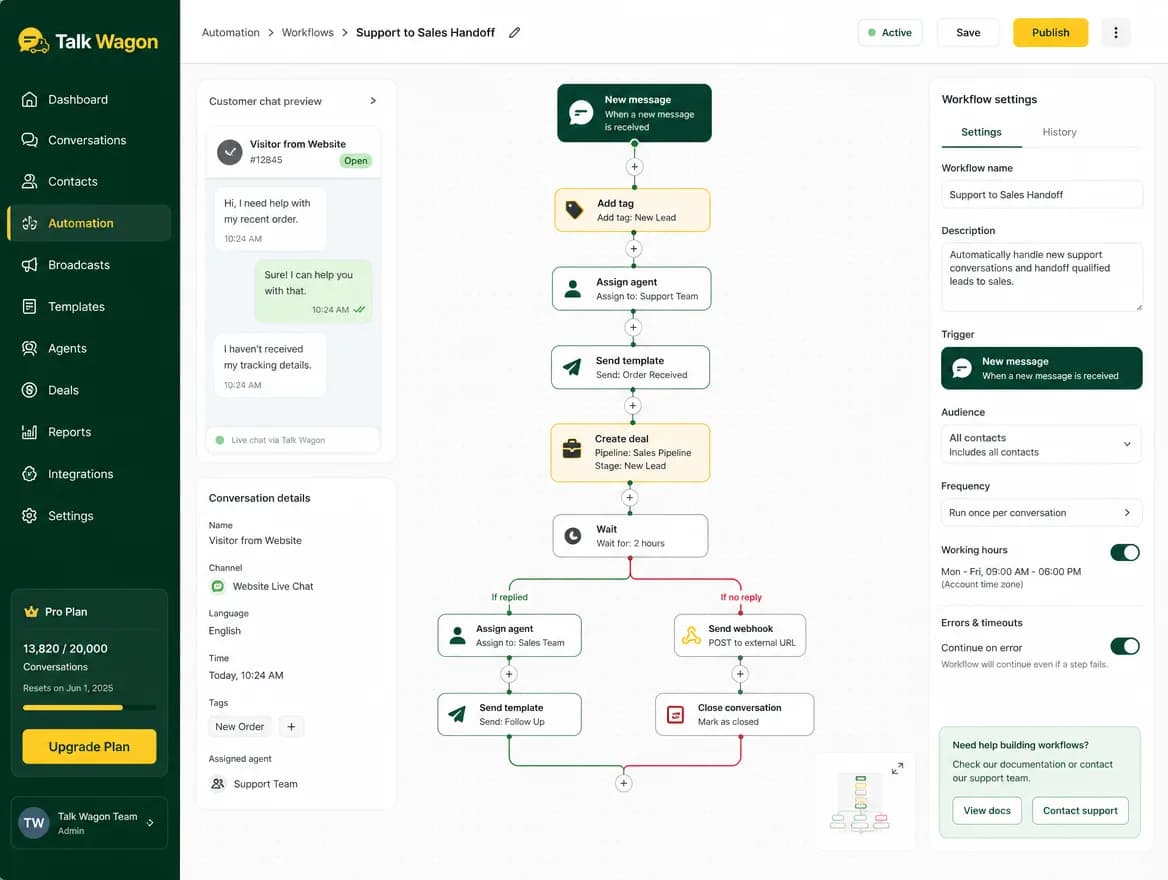Click the Visitor from Website avatar icon
Viewport: 1168px width, 880px height.
[x=229, y=152]
